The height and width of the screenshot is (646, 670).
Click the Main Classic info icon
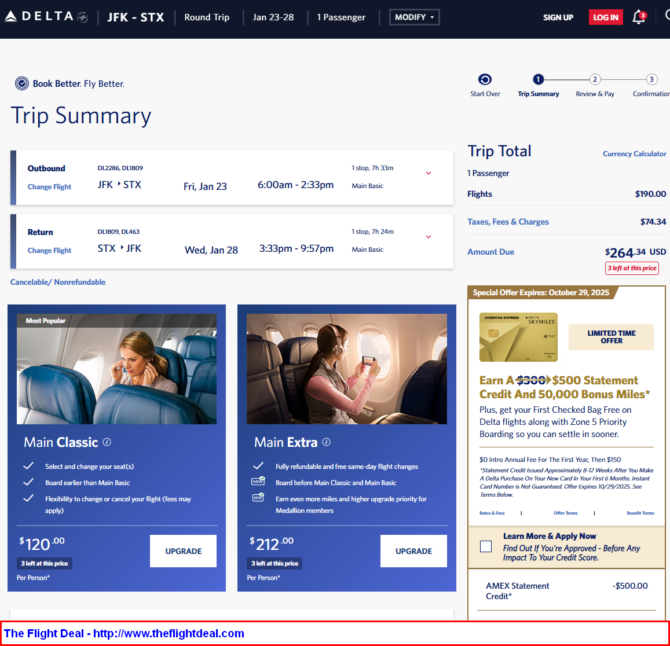107,441
